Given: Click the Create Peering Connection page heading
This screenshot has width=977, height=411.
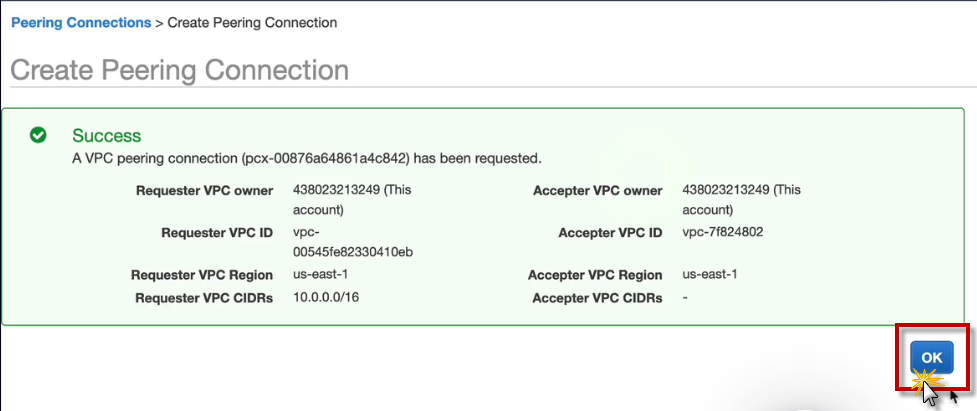Looking at the screenshot, I should click(180, 70).
